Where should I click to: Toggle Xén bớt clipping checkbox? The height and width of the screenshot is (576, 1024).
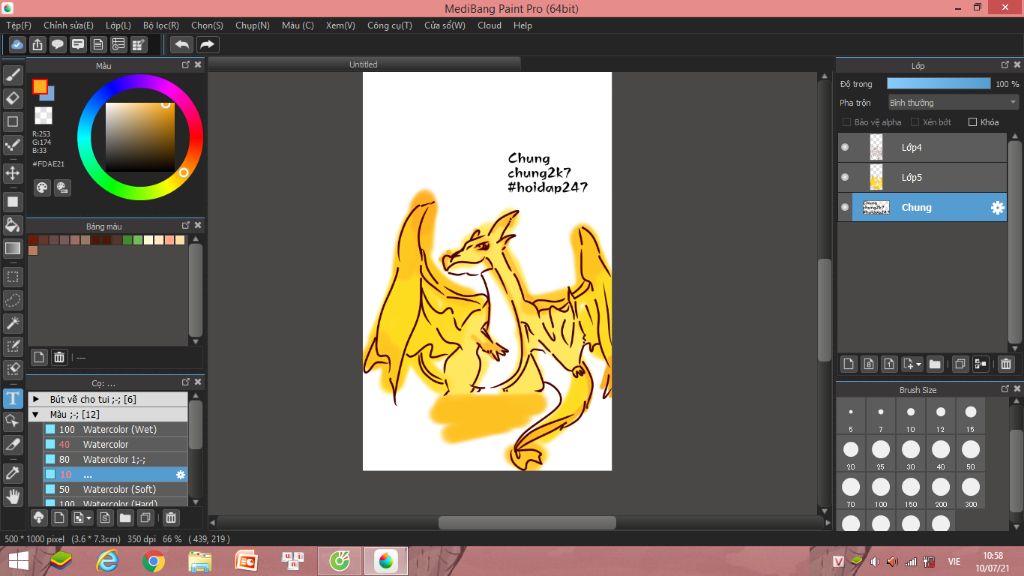coord(915,122)
